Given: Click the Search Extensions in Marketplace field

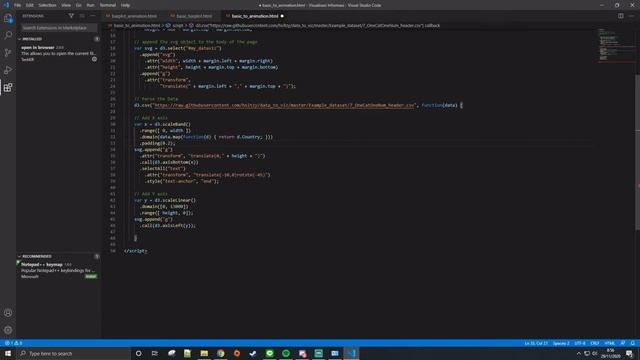Looking at the screenshot, I should click(59, 28).
